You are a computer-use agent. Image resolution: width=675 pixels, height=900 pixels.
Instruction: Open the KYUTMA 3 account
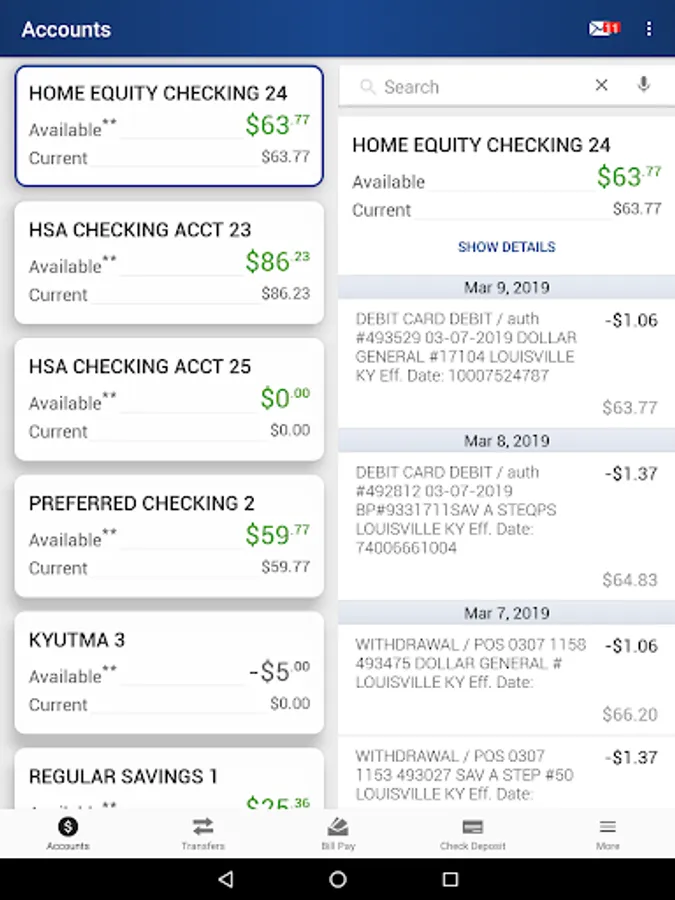tap(169, 671)
